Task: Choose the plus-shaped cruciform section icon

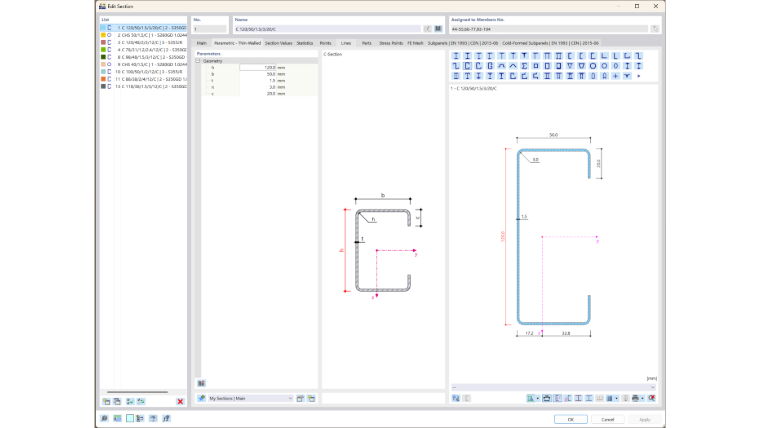Action: coord(616,76)
